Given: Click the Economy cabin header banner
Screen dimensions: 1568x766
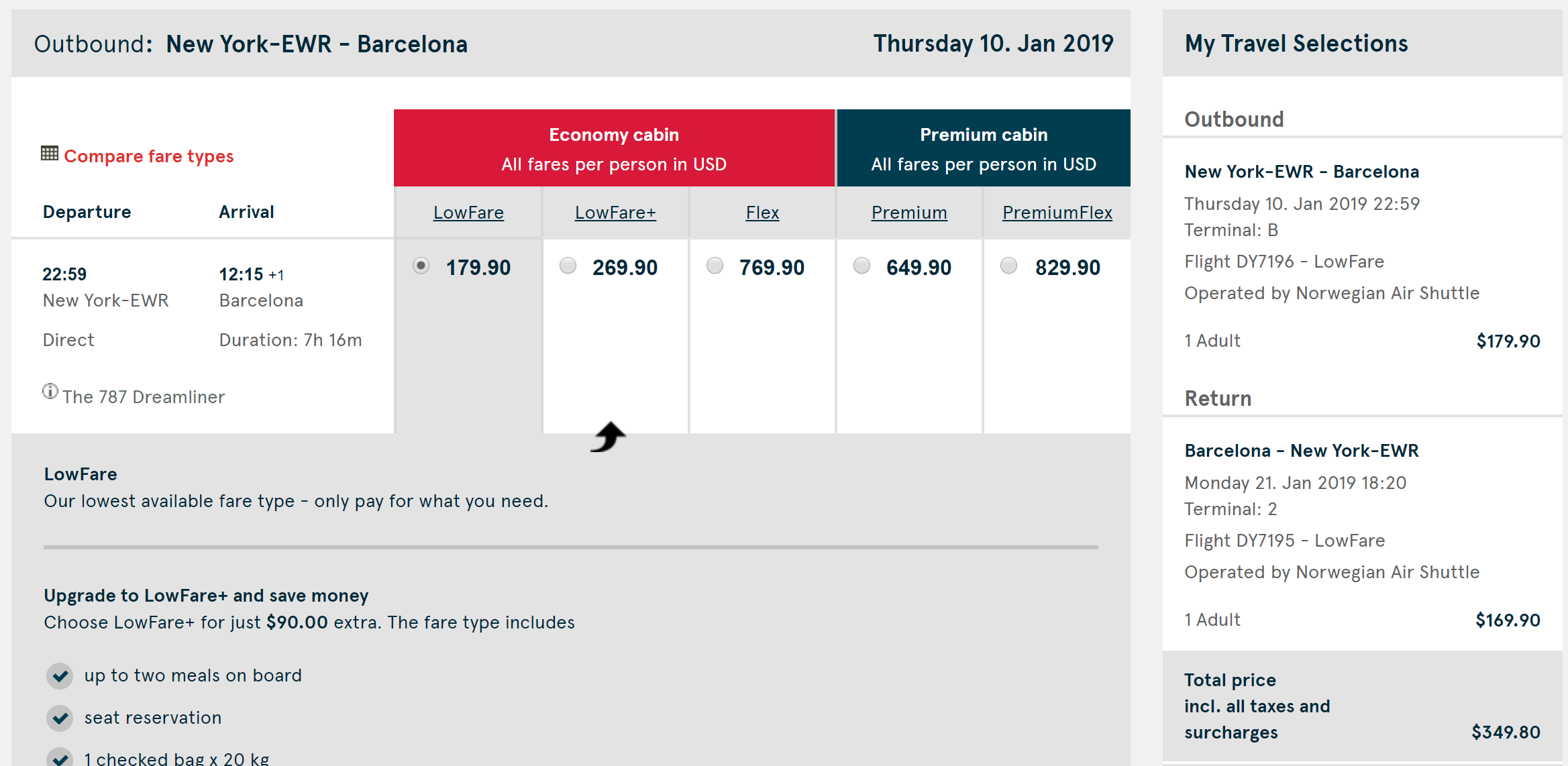Looking at the screenshot, I should click(614, 148).
